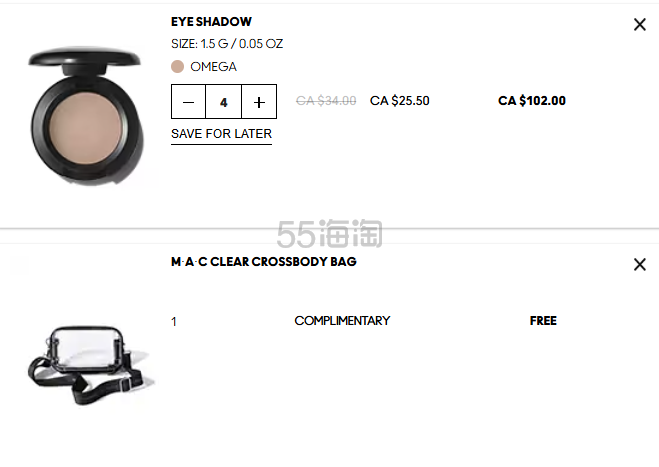This screenshot has width=659, height=467.
Task: Click the size text 1.5 G / 0.05 OZ
Action: (227, 44)
